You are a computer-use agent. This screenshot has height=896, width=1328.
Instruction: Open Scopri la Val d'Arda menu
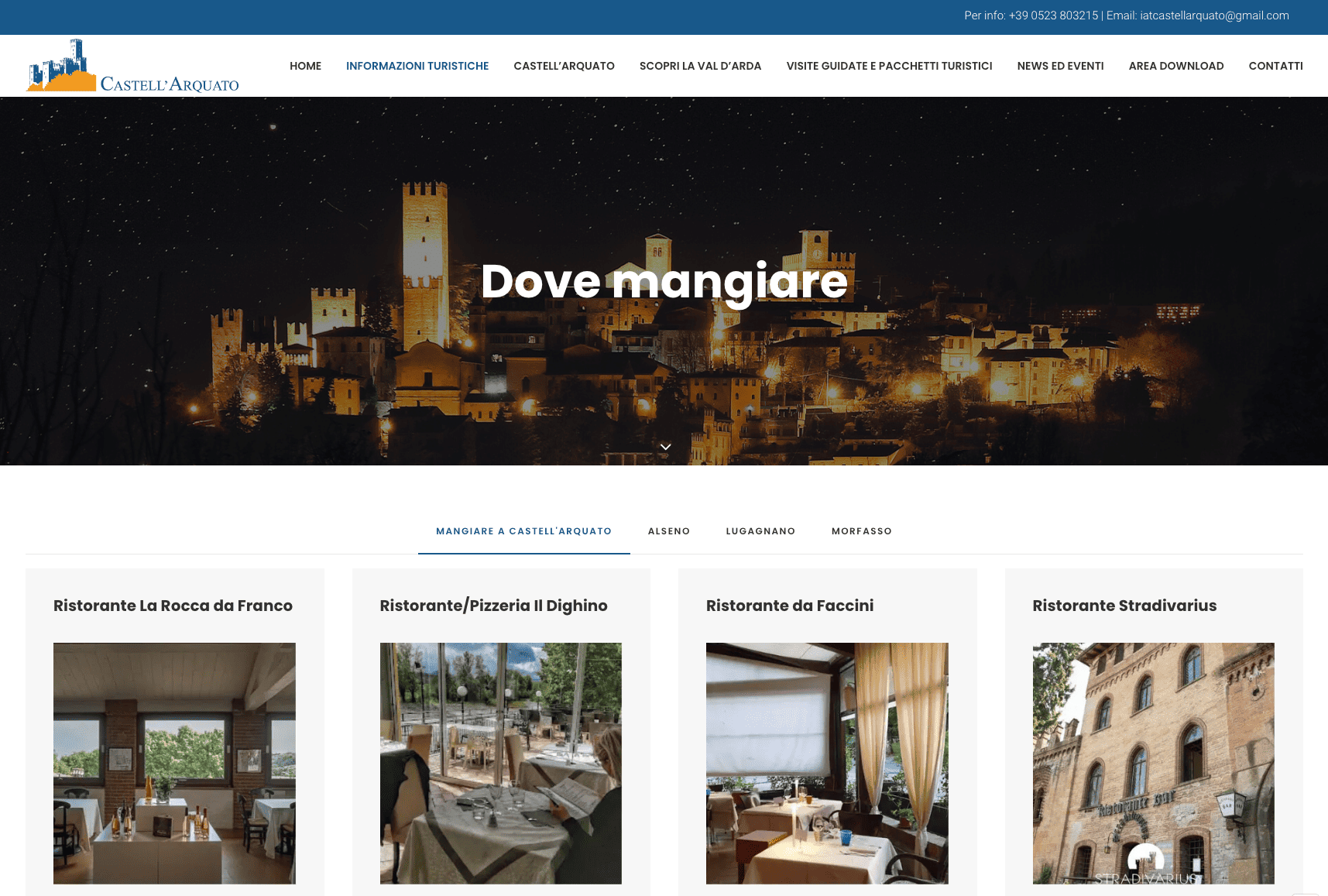tap(700, 66)
